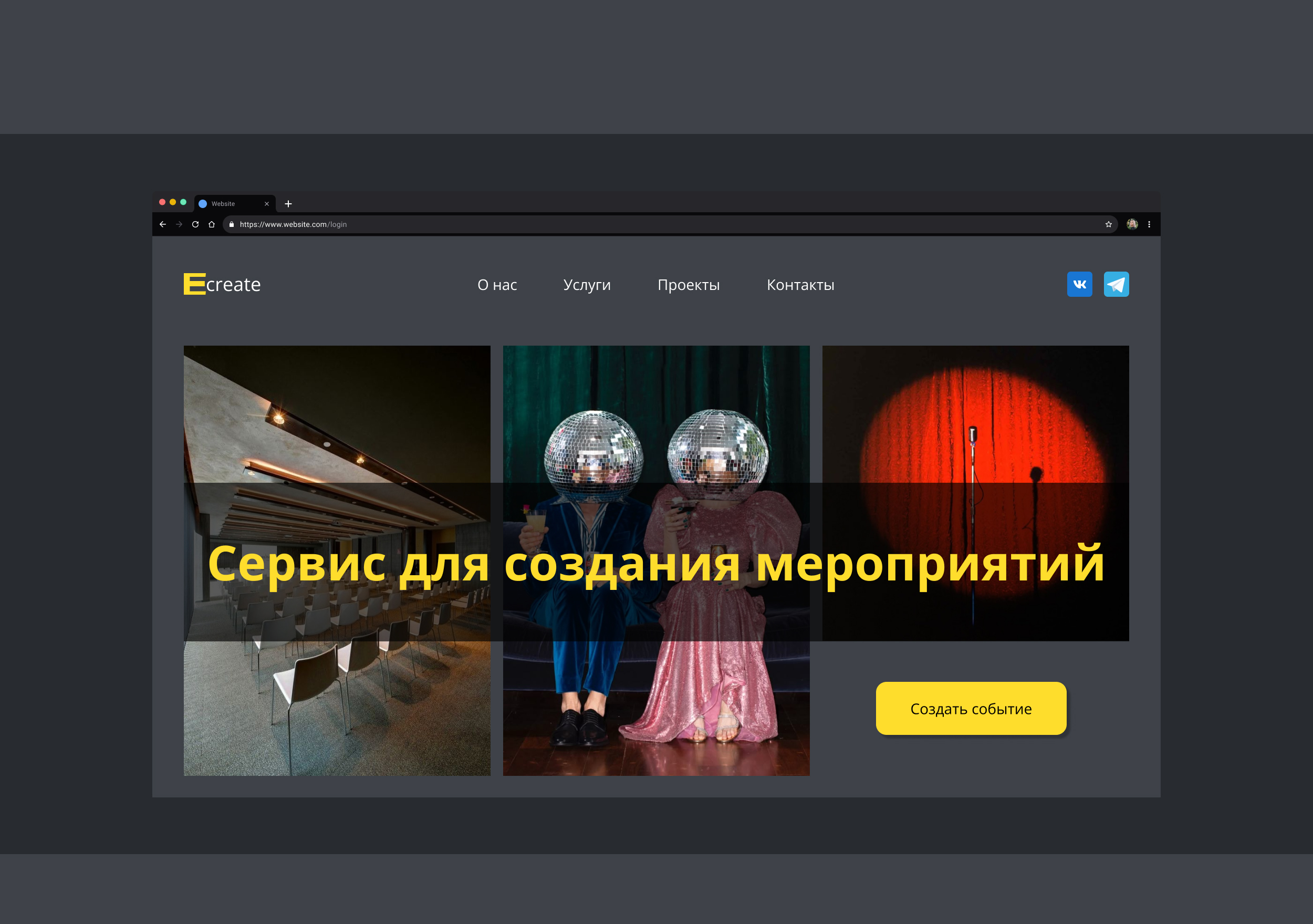
Task: Open the Telegram icon link
Action: coord(1116,284)
